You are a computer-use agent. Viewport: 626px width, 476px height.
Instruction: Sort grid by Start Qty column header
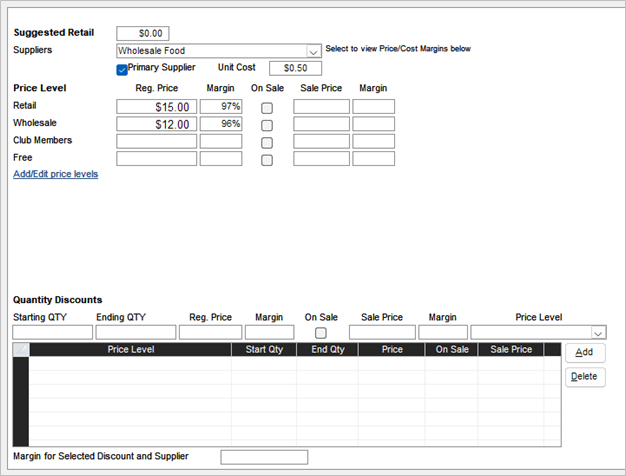click(x=263, y=350)
